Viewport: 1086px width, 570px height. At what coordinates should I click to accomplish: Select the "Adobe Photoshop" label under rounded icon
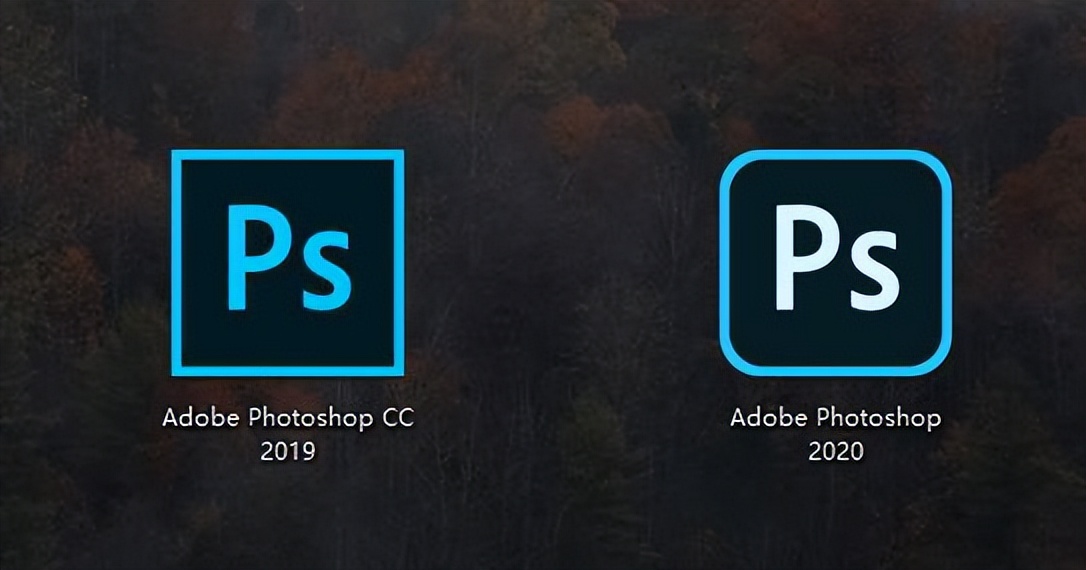point(836,418)
